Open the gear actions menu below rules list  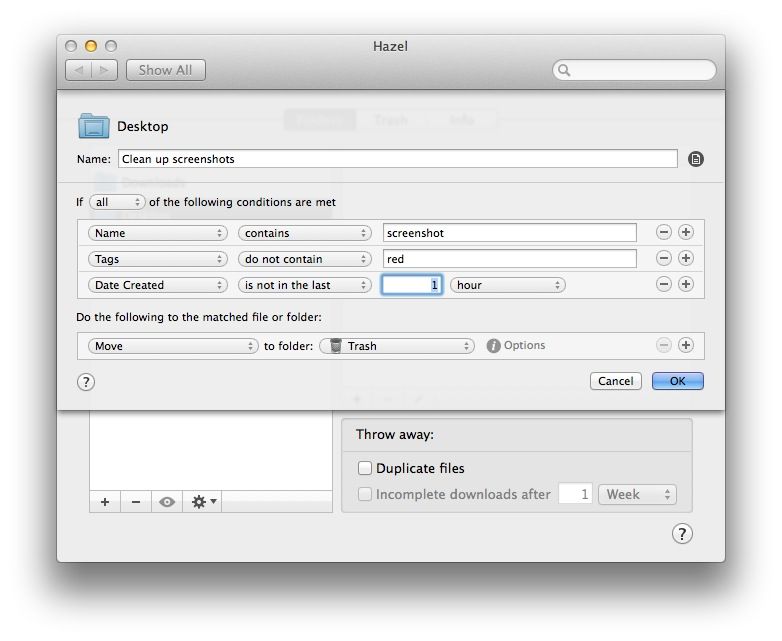203,502
